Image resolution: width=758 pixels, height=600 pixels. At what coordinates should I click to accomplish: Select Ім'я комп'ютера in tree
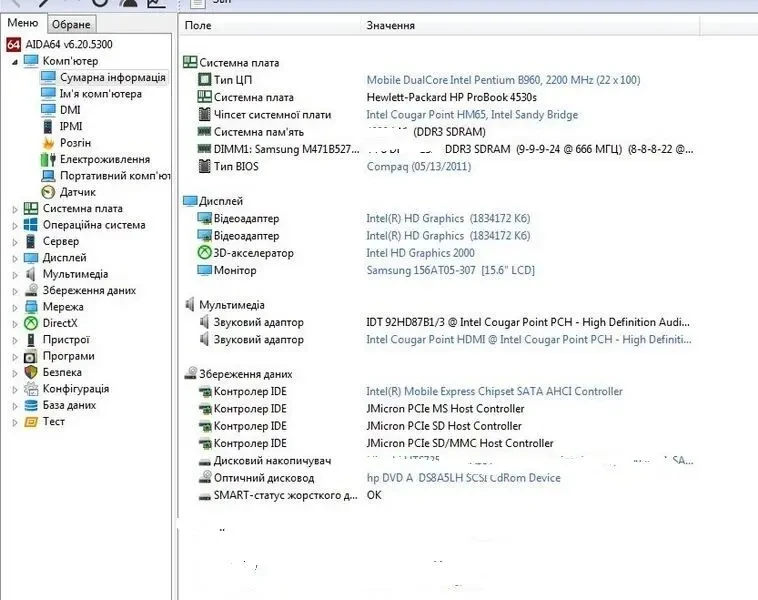pos(101,94)
